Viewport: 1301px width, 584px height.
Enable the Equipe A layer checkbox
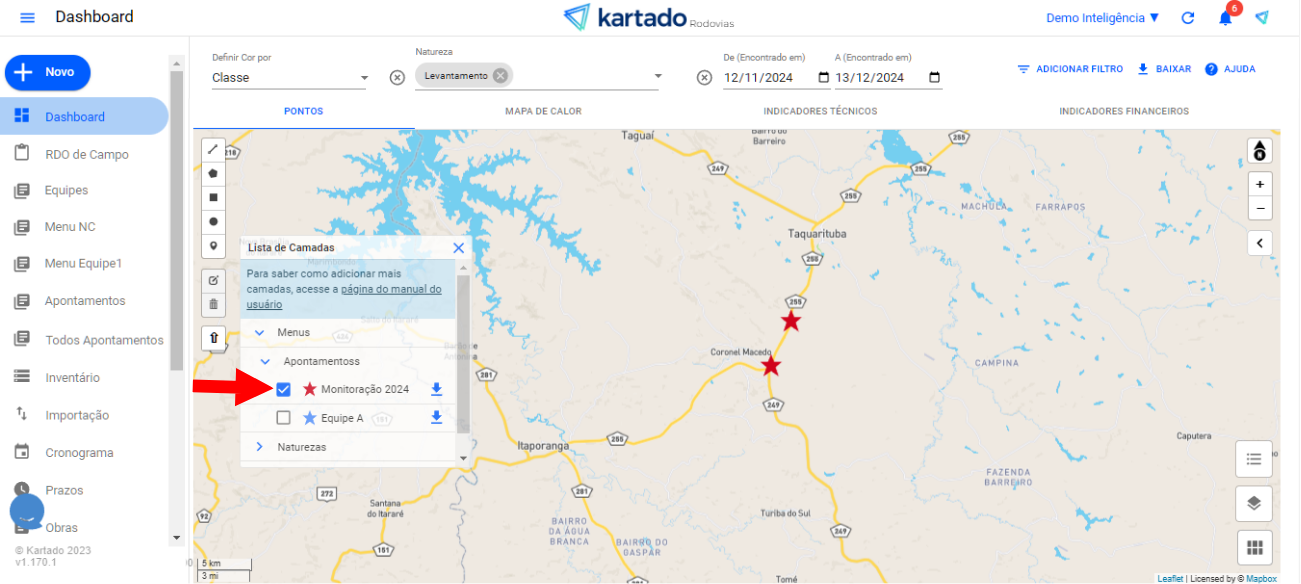(x=283, y=418)
